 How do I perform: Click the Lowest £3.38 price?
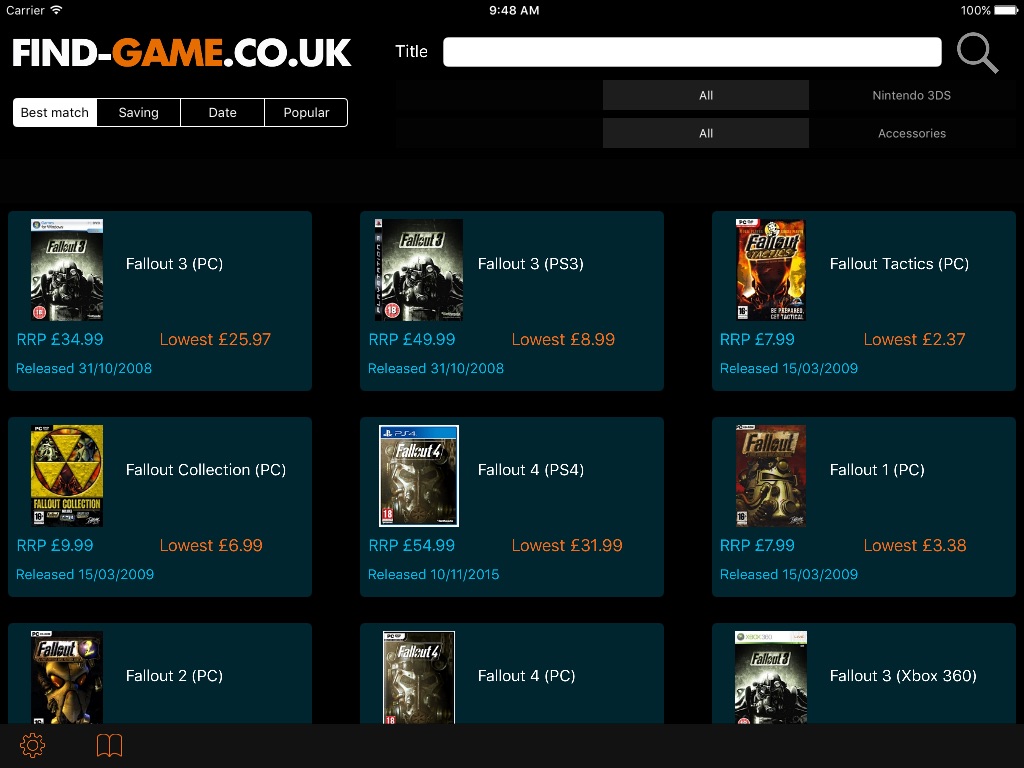[915, 545]
